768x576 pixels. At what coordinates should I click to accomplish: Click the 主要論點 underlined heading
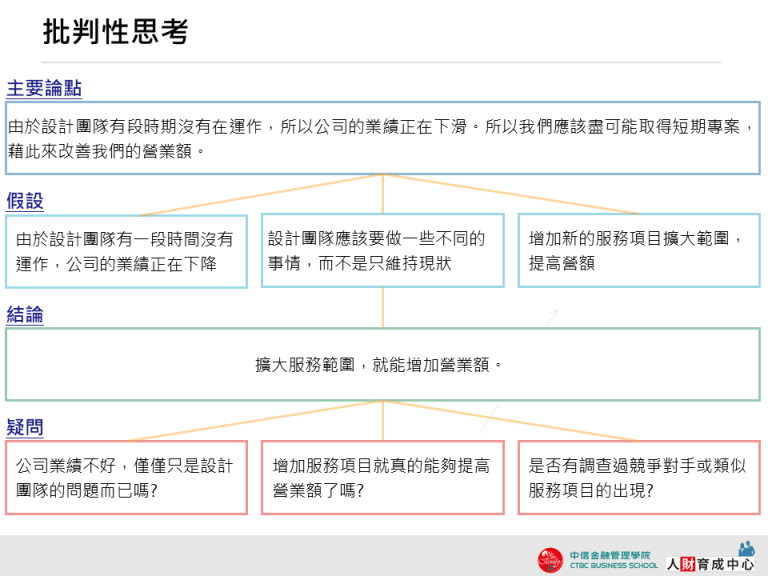tap(44, 88)
